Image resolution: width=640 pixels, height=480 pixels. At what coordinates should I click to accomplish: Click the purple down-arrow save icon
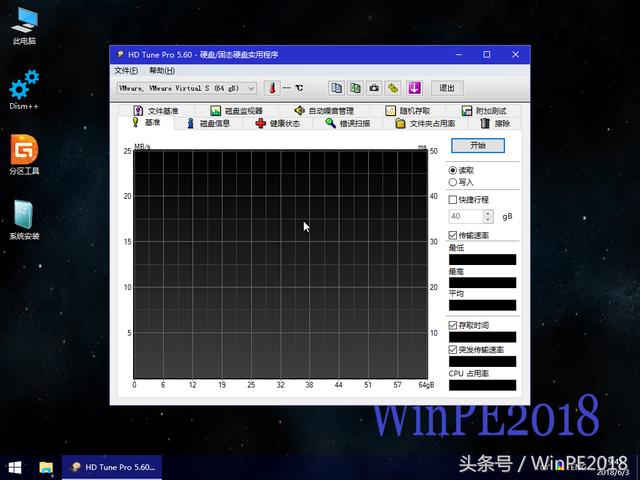[414, 88]
